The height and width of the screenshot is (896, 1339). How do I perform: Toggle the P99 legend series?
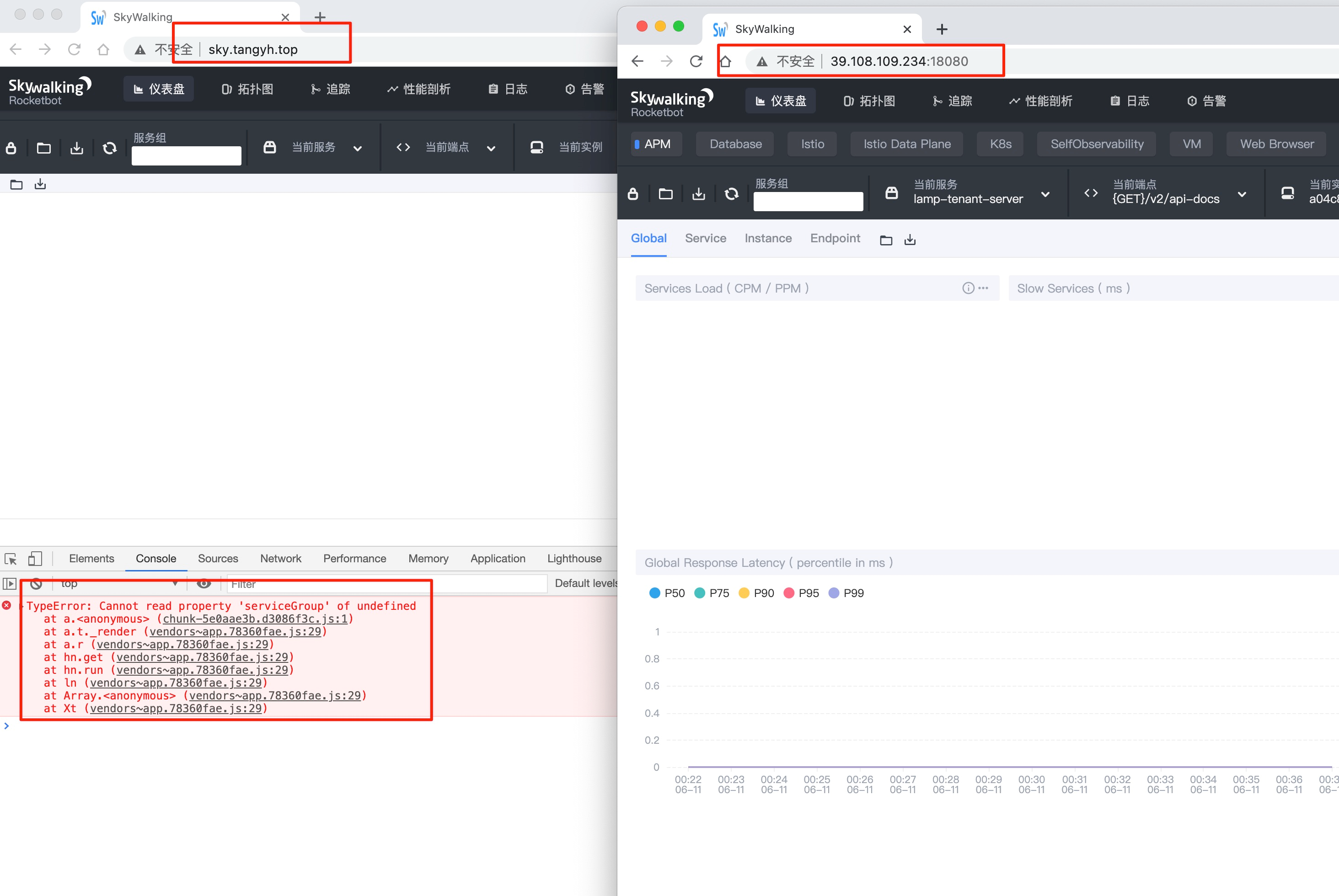tap(846, 593)
